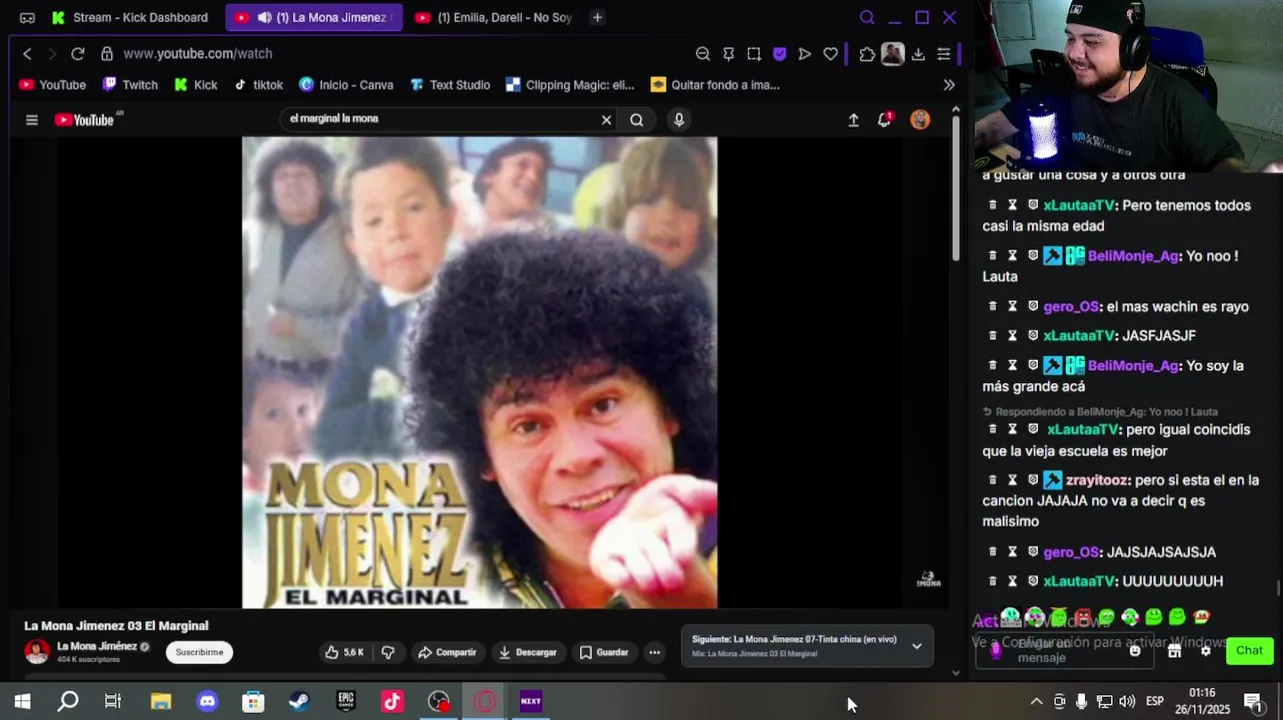The height and width of the screenshot is (720, 1283).
Task: Open the YouTube hamburger guide menu
Action: point(32,120)
